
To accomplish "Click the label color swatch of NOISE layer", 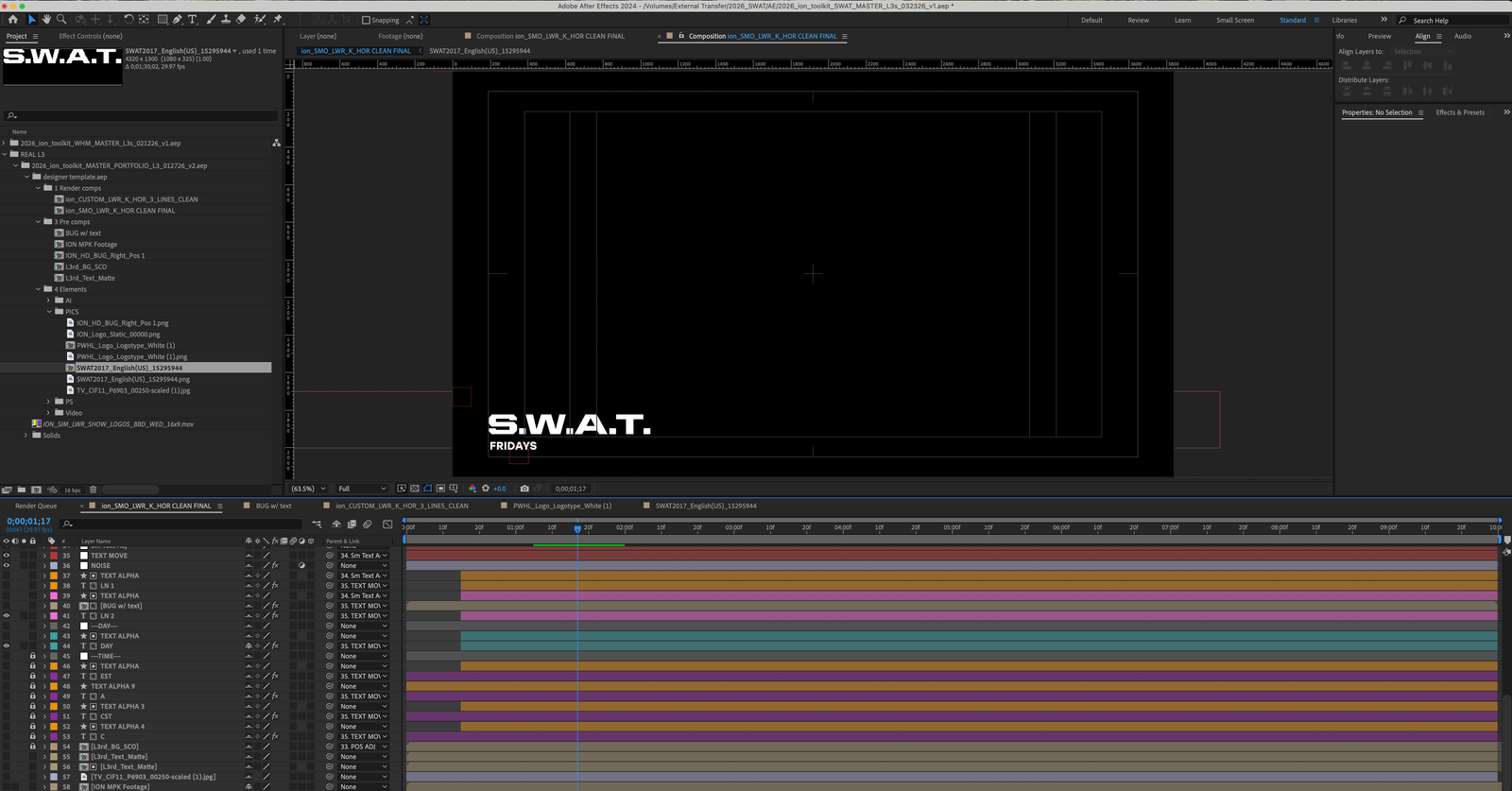I will [54, 565].
